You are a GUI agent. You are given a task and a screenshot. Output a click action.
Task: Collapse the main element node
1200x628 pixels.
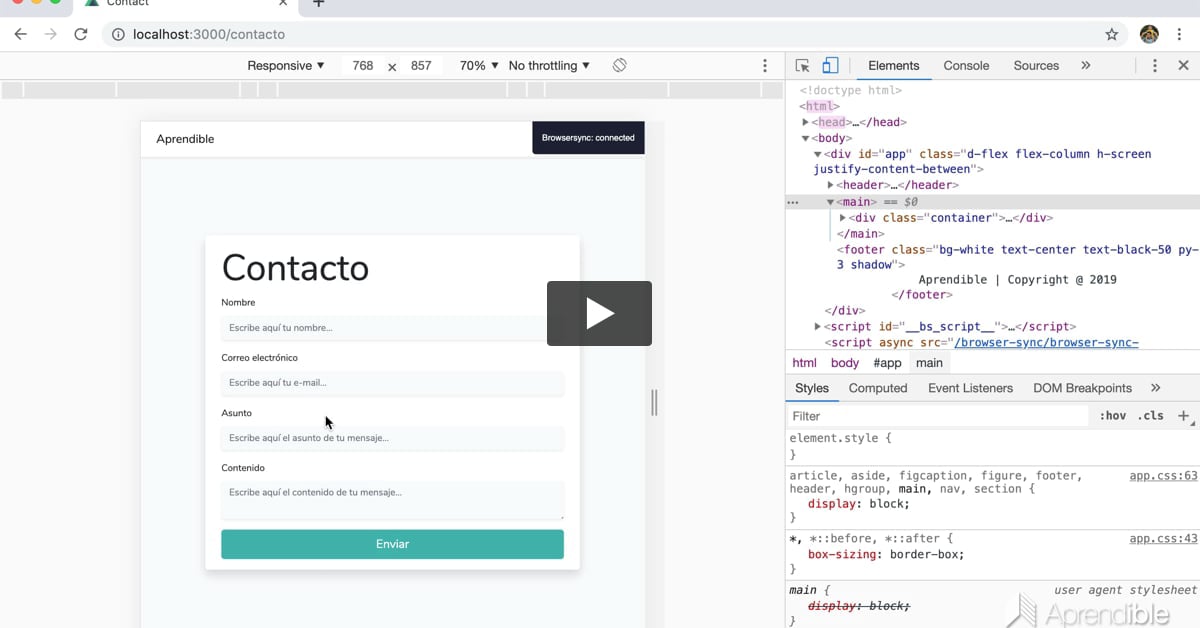pos(830,202)
